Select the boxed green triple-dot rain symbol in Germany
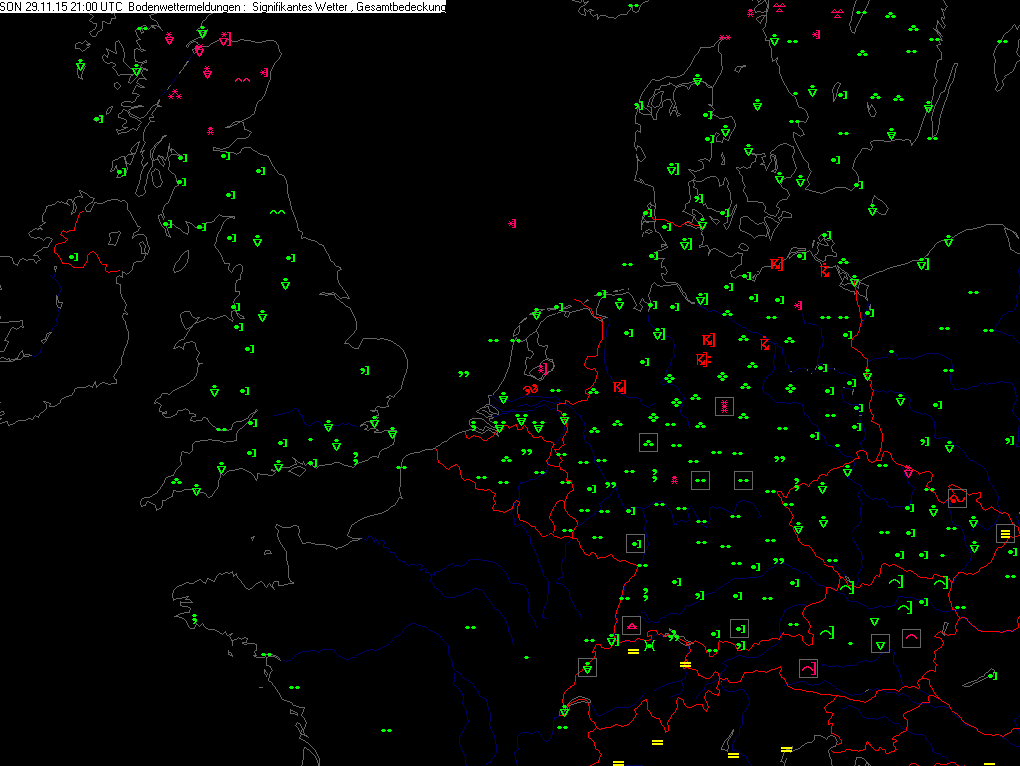 pos(649,441)
